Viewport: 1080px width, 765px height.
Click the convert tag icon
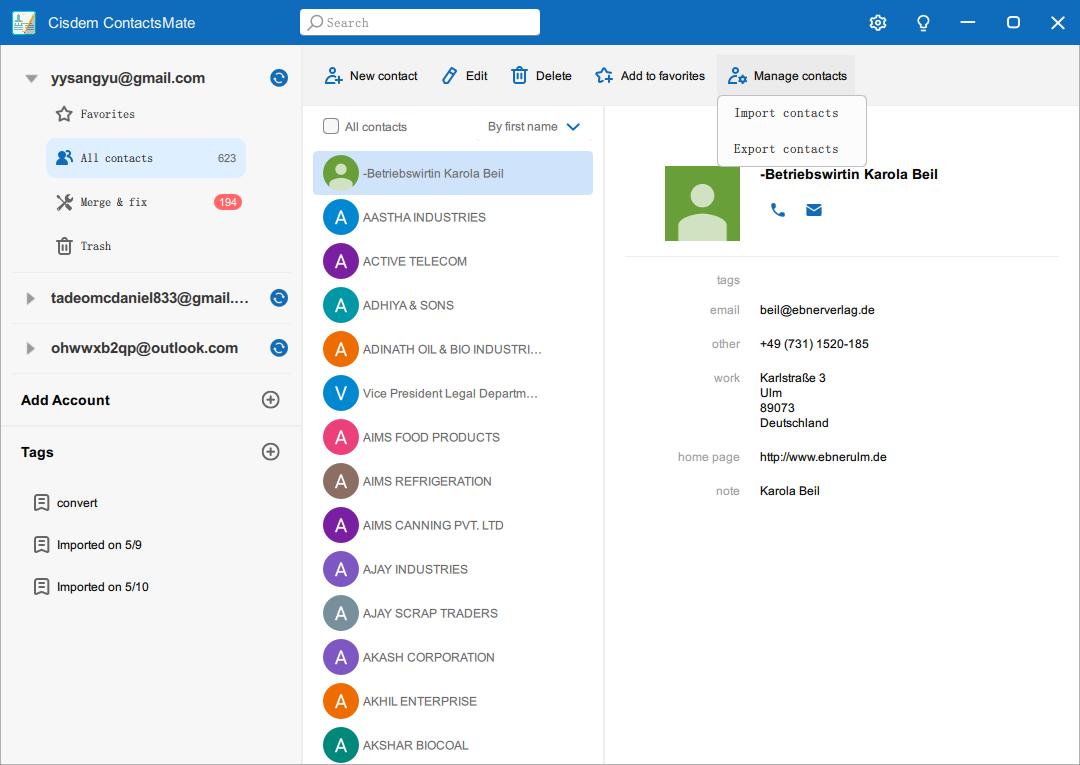pos(41,503)
